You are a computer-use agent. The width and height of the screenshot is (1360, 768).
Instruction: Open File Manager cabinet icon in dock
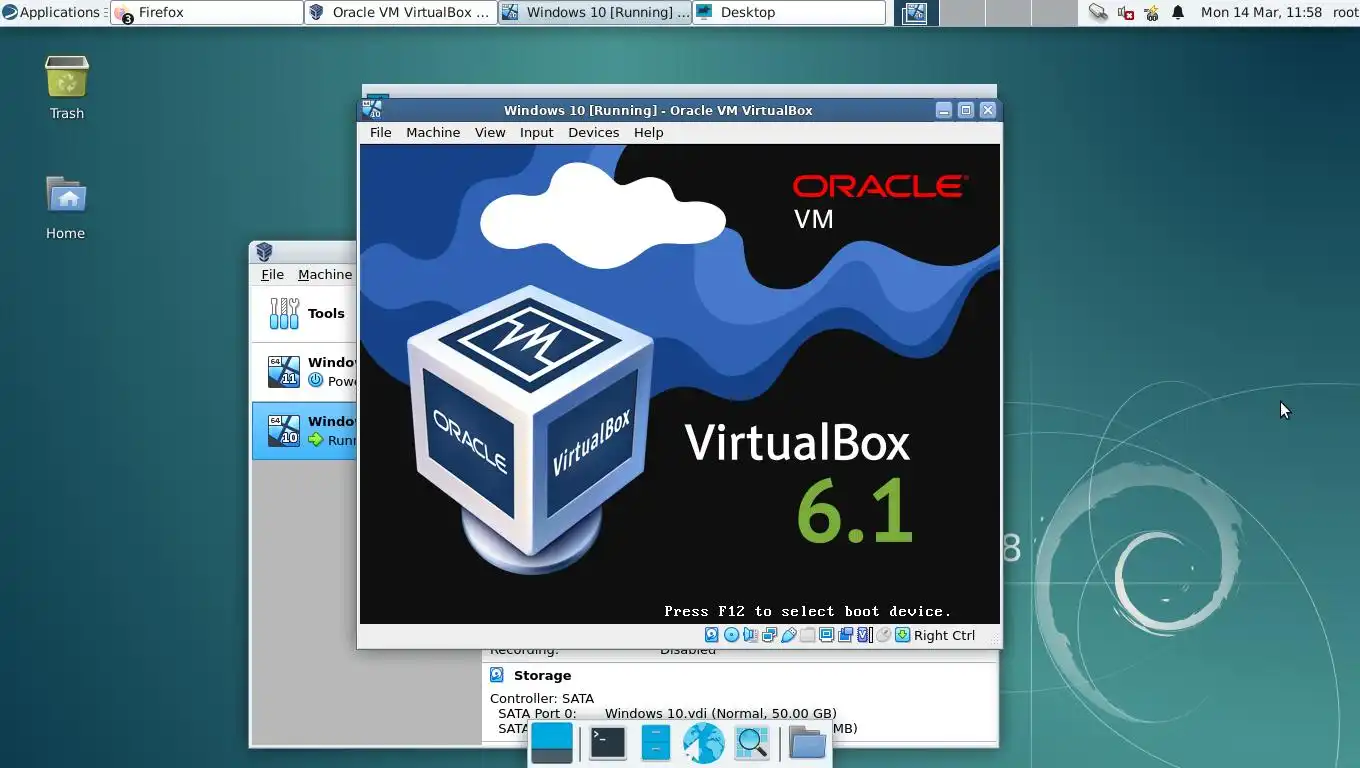pos(655,743)
